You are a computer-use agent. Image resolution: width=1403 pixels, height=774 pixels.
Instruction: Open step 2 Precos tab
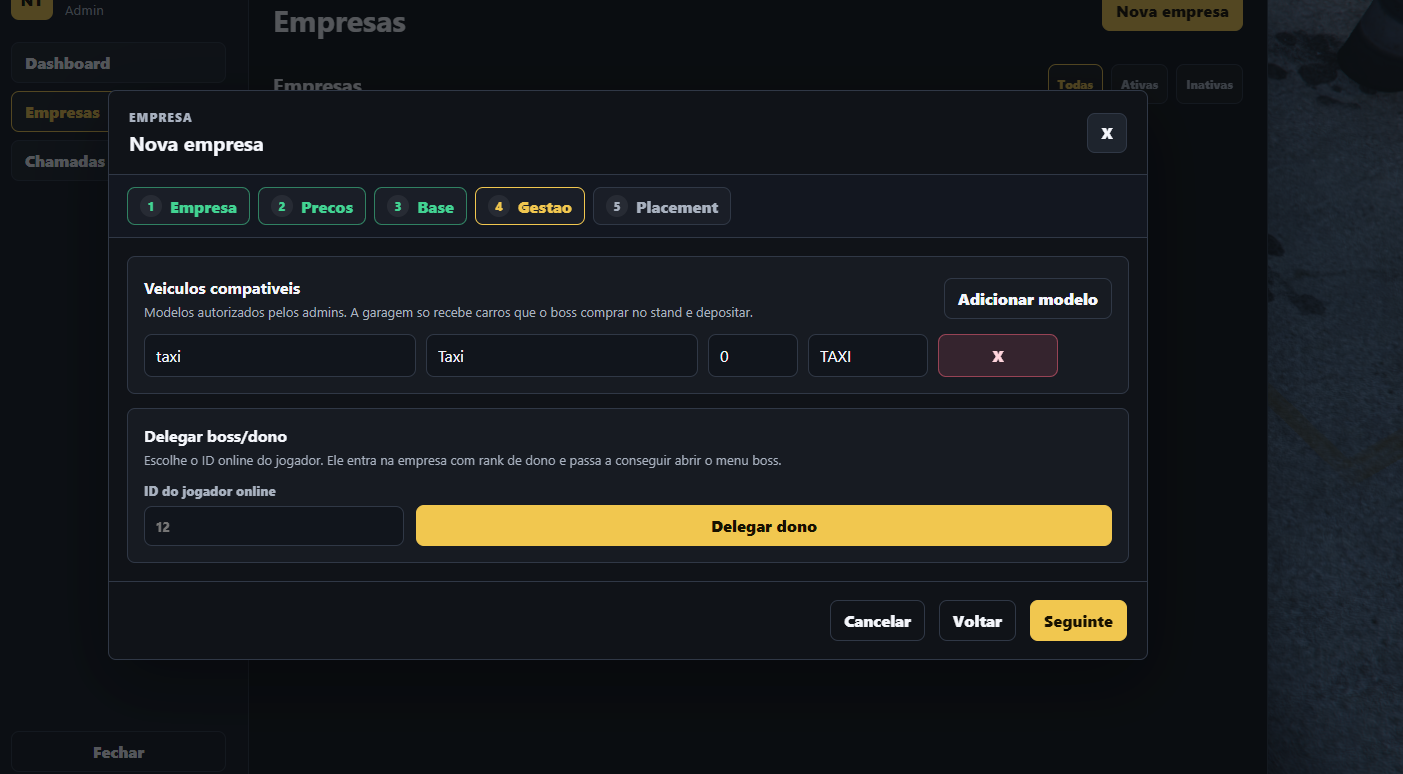(x=312, y=207)
